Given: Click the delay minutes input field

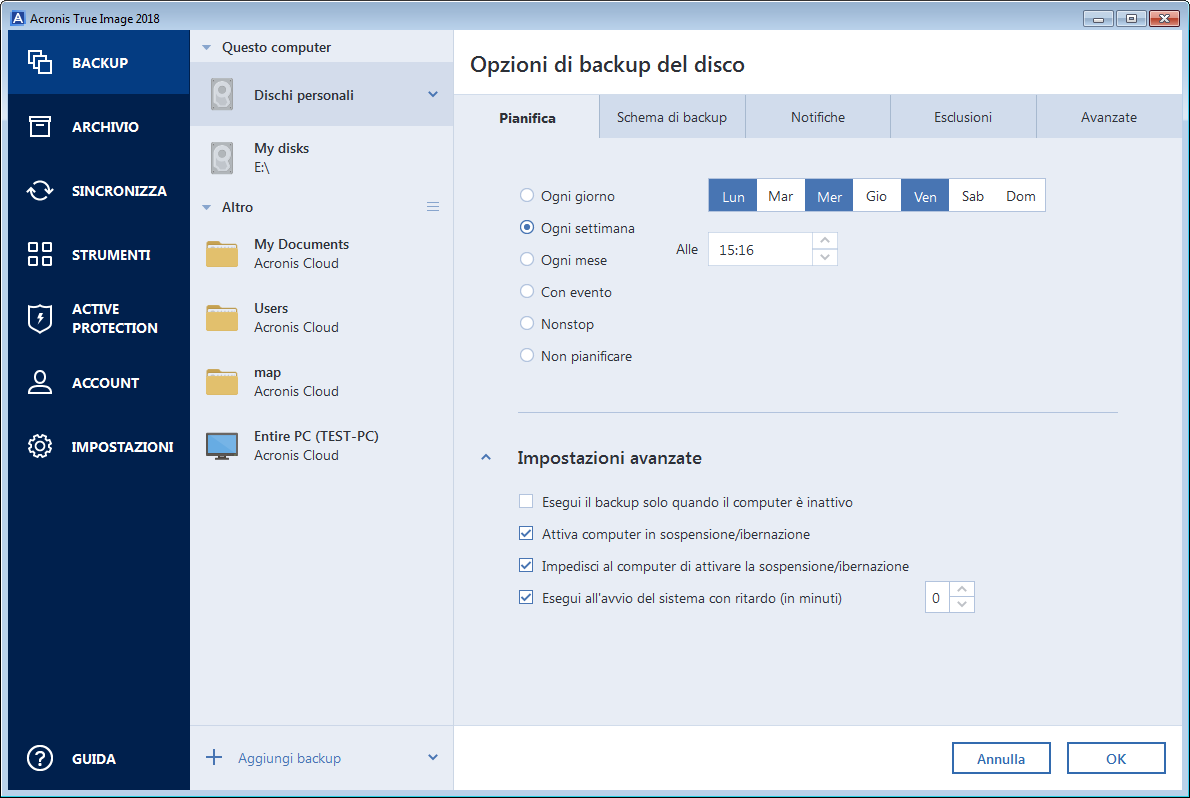Looking at the screenshot, I should pyautogui.click(x=937, y=598).
